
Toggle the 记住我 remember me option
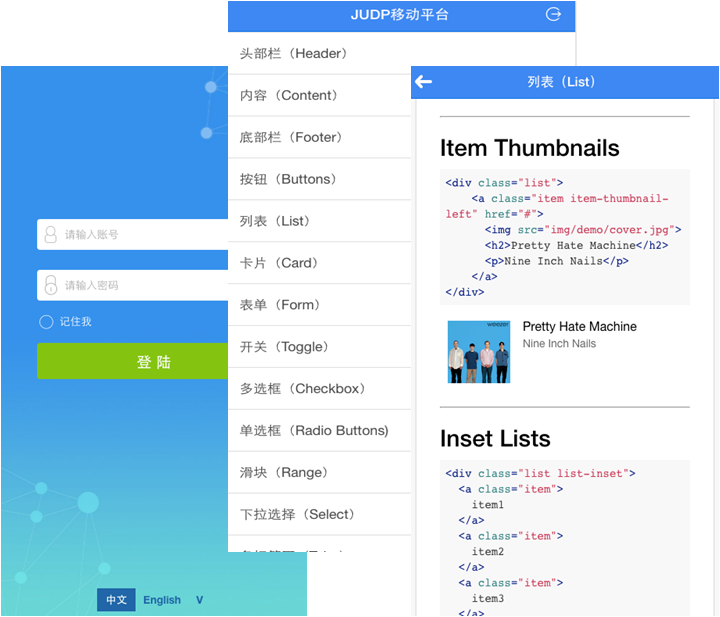point(46,322)
